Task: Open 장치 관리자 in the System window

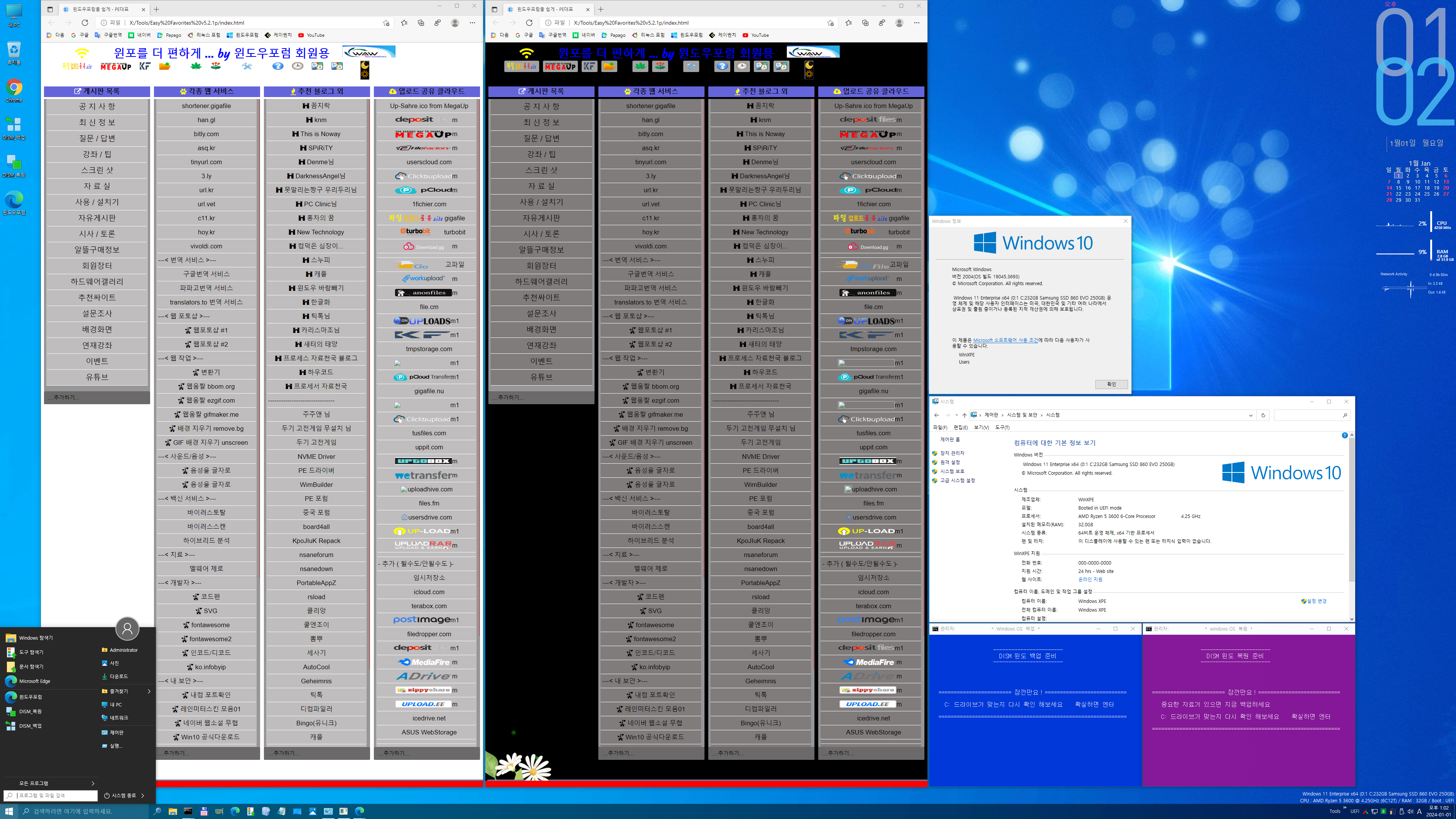Action: 952,453
